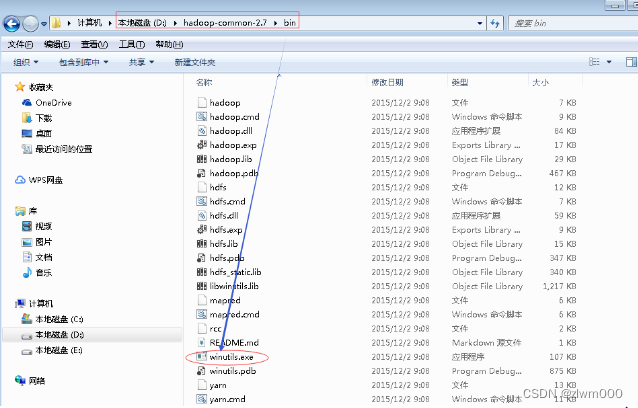
Task: Open the 组织 dropdown in the toolbar
Action: (x=26, y=62)
